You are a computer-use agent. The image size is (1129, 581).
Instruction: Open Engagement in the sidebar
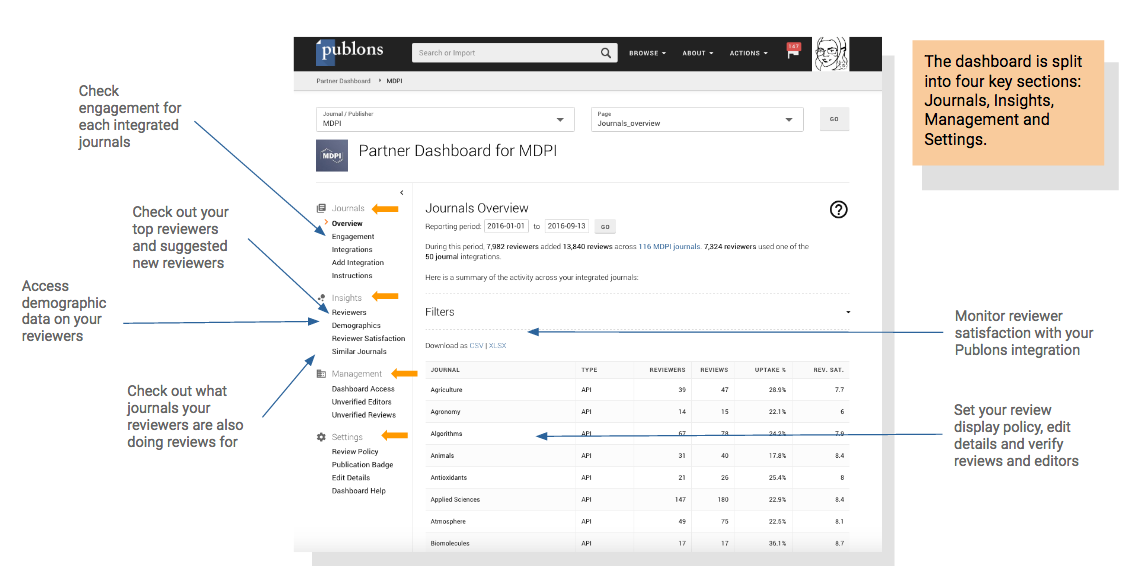click(x=353, y=236)
